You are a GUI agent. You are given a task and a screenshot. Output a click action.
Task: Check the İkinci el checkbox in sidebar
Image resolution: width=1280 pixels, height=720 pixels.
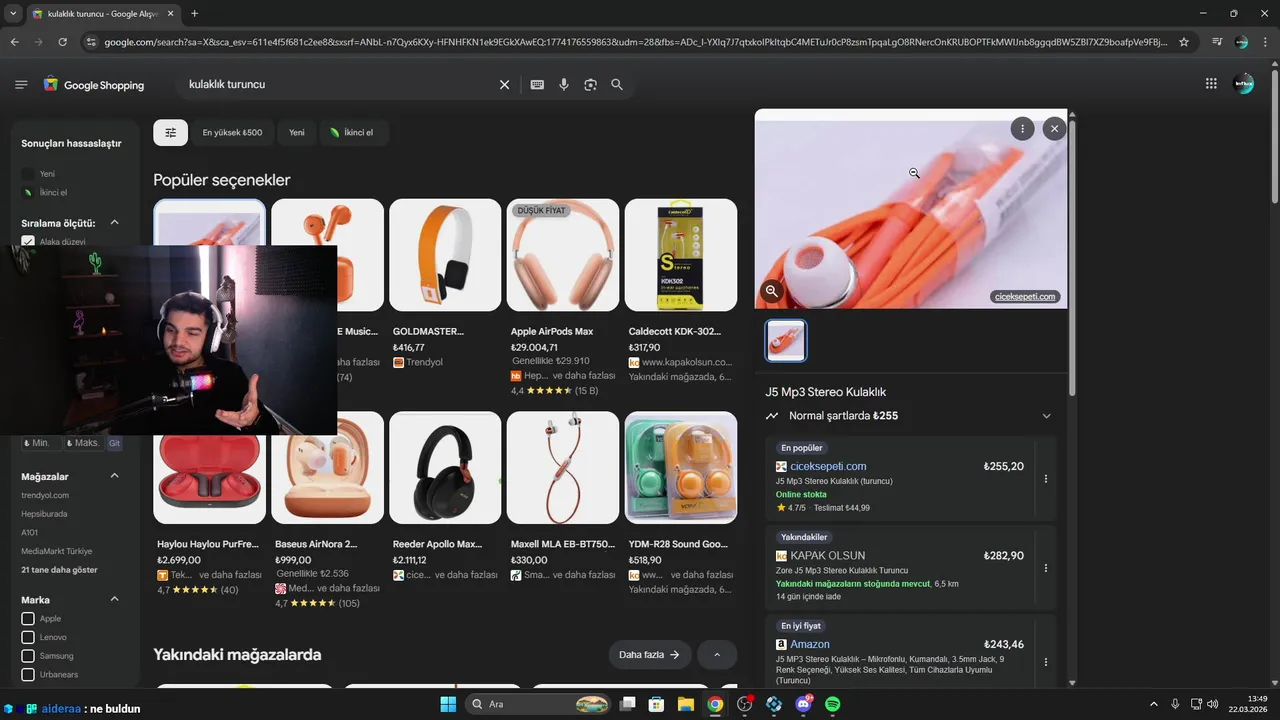click(28, 192)
